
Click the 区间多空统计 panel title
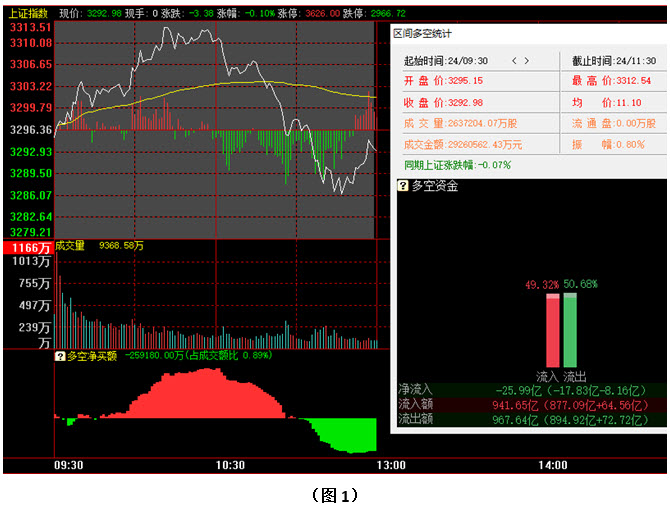coord(423,33)
